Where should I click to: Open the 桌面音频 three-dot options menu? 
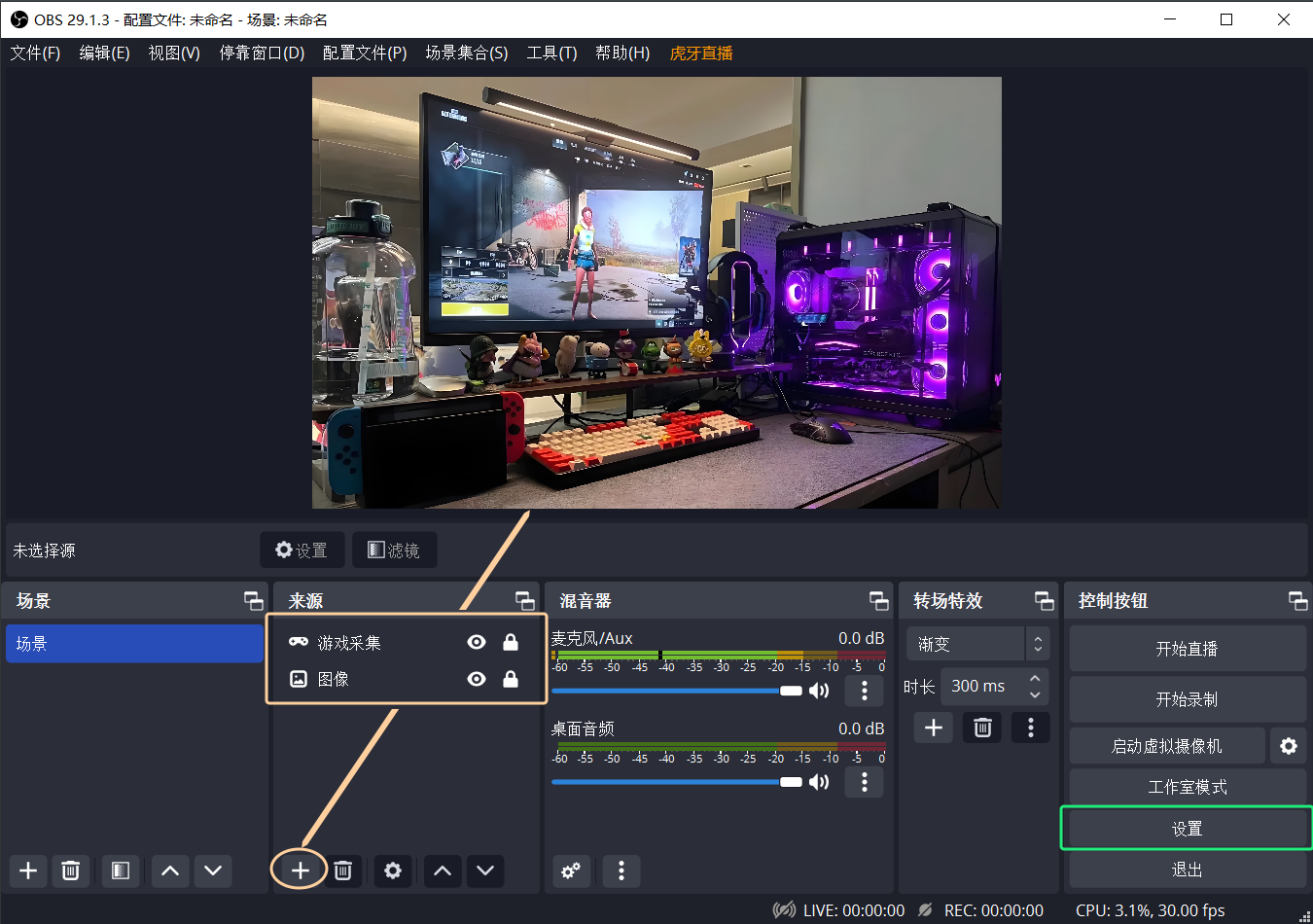tap(864, 782)
